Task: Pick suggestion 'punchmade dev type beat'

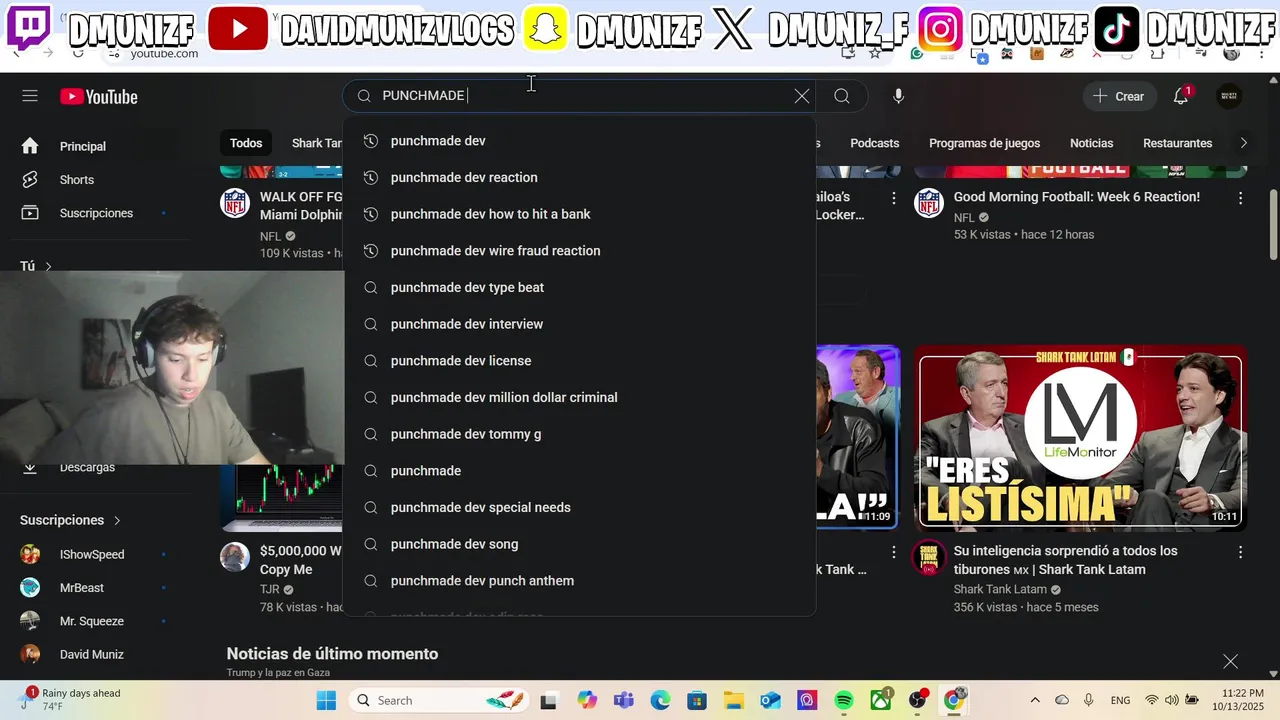Action: coord(579,287)
